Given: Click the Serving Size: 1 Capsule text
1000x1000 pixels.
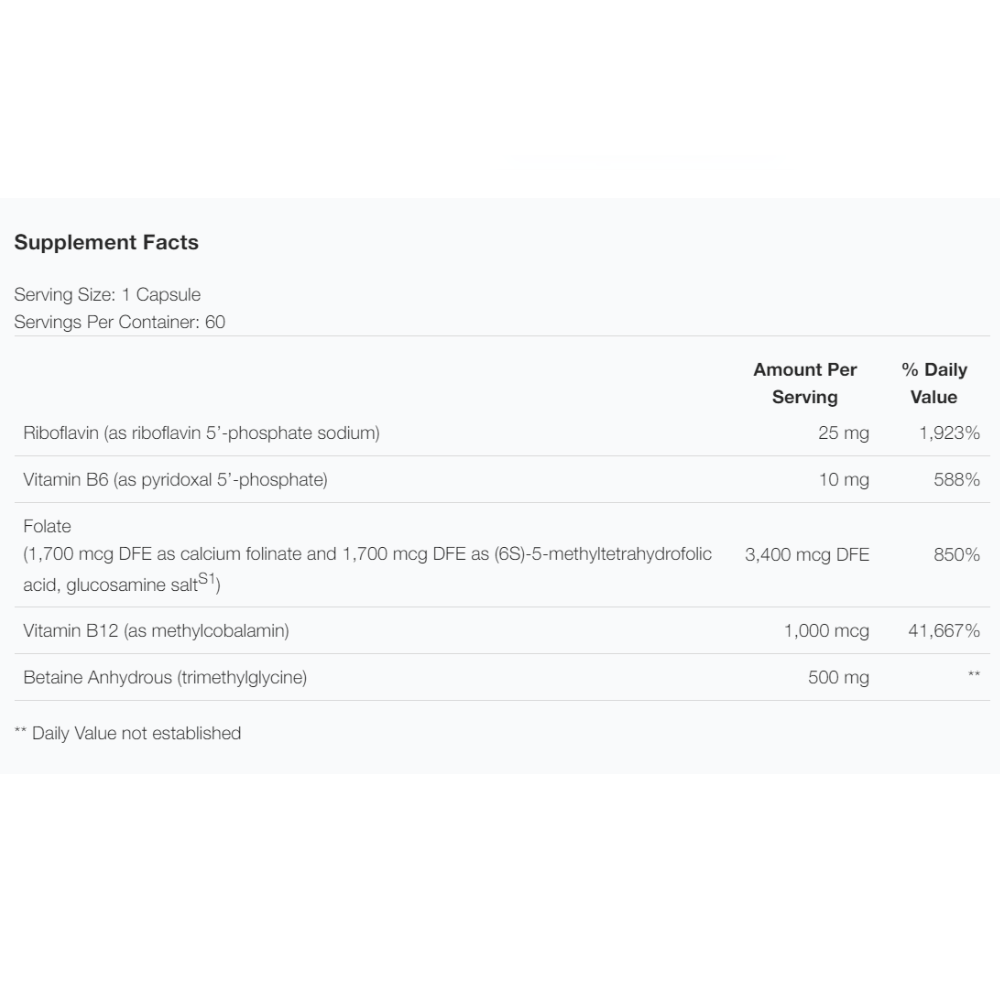Looking at the screenshot, I should (107, 295).
